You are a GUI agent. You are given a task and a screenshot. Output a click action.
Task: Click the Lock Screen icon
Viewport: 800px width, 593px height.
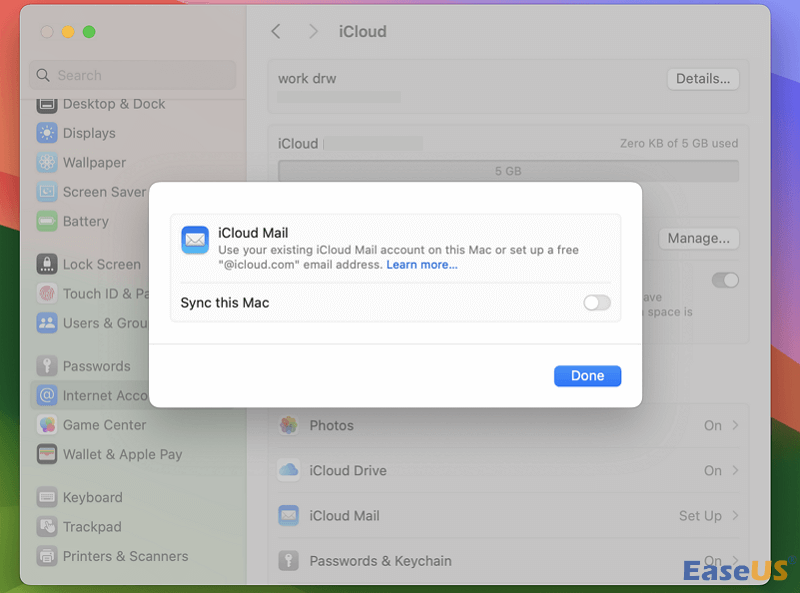coord(47,264)
